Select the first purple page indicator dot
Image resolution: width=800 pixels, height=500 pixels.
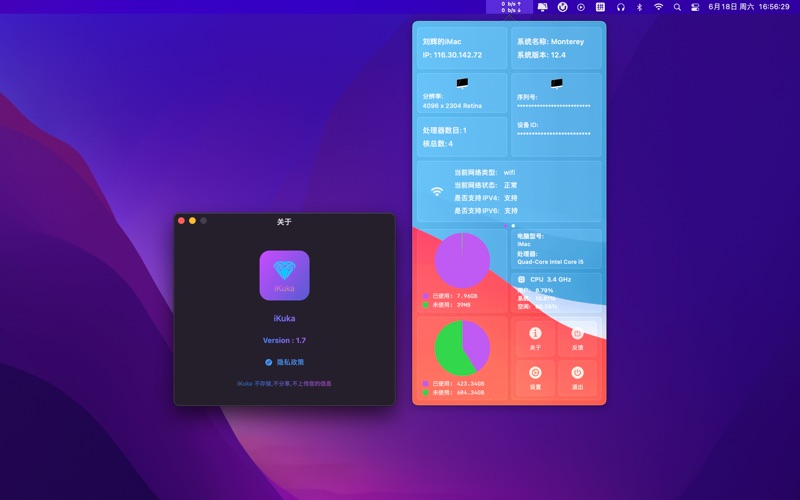tap(505, 226)
